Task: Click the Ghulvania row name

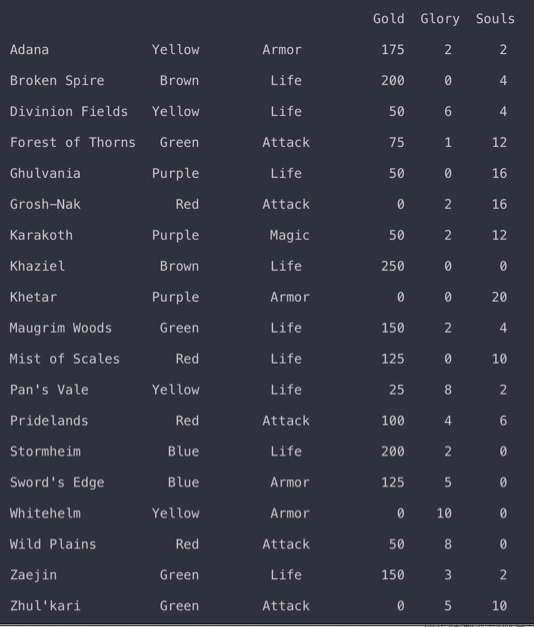Action: tap(45, 173)
